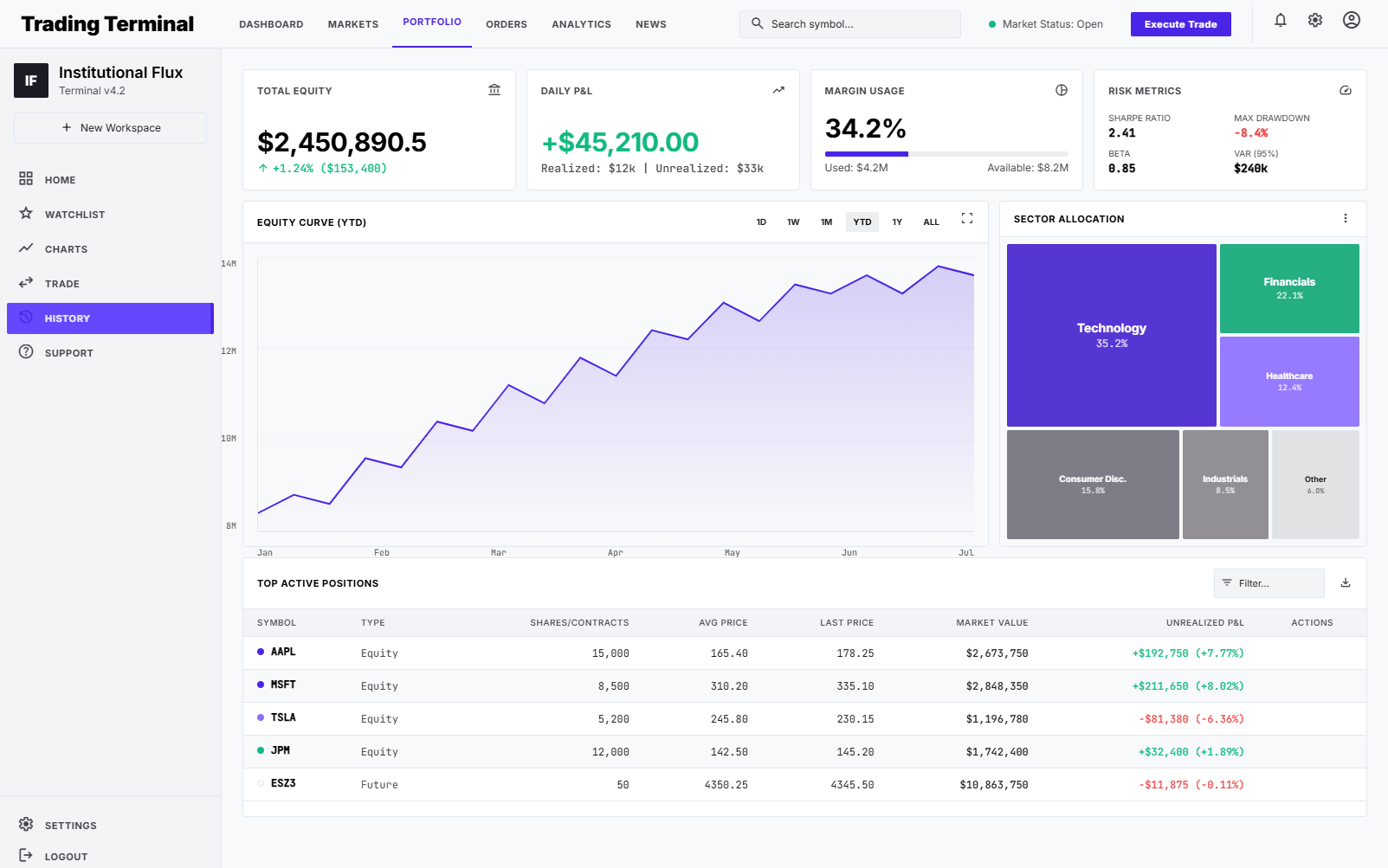The width and height of the screenshot is (1388, 868).
Task: Select the 1Y timeframe
Action: pyautogui.click(x=897, y=222)
